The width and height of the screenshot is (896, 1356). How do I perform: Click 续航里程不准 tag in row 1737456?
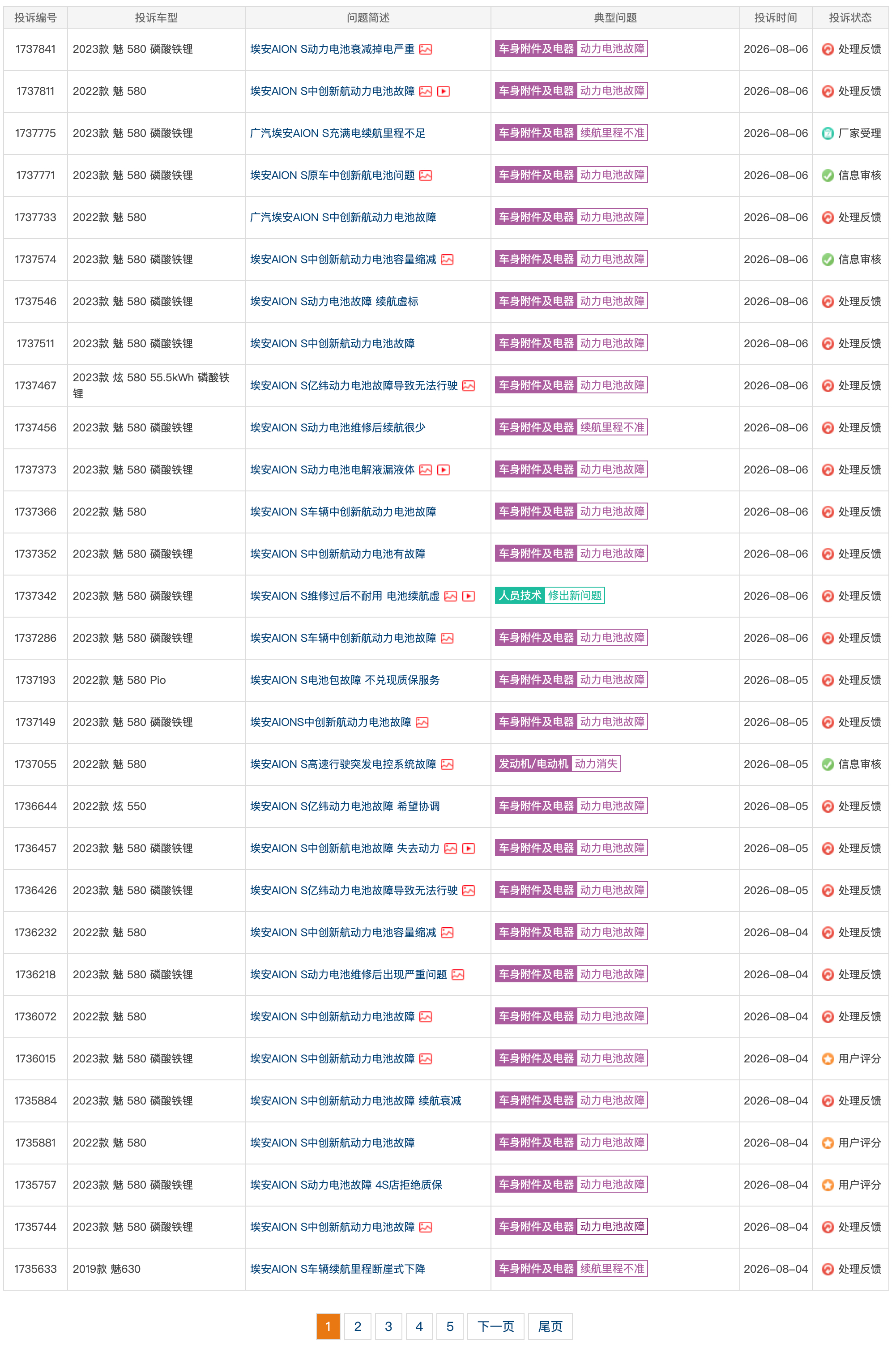(x=612, y=427)
